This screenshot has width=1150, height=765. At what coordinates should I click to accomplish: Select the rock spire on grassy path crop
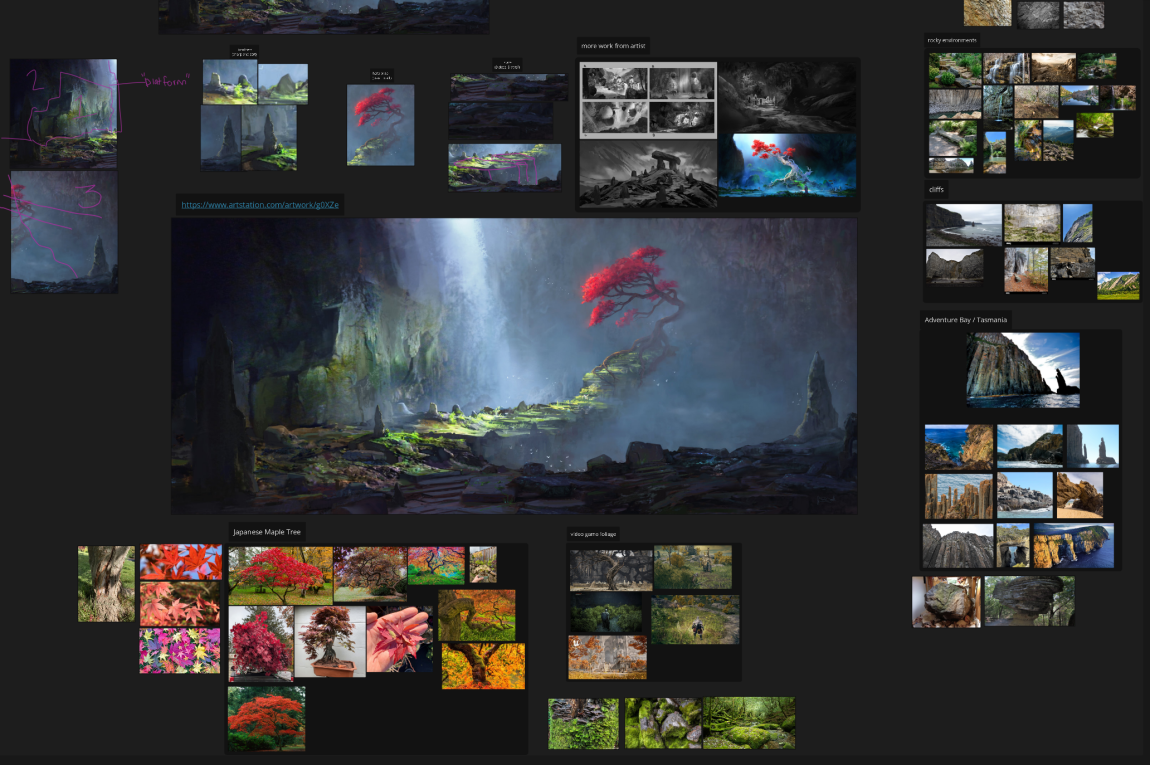tap(269, 138)
